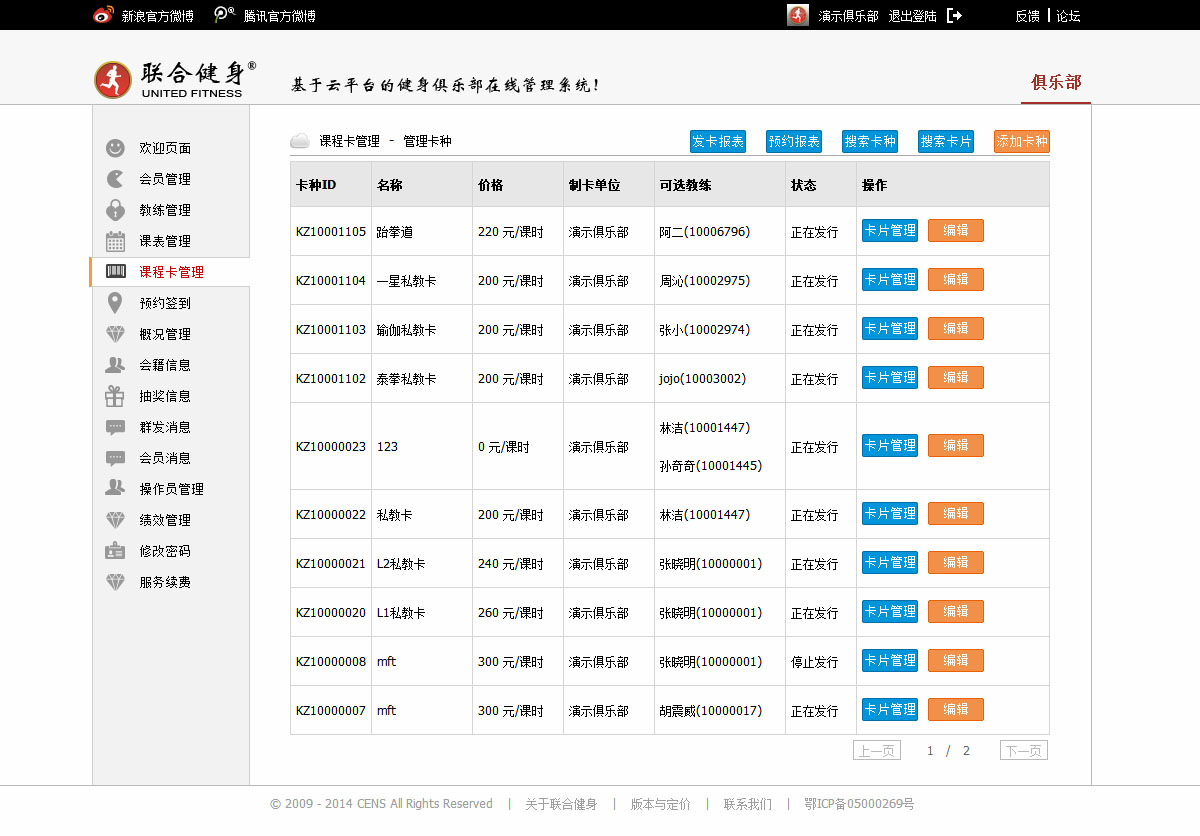
Task: Click the logout arrow icon
Action: click(954, 15)
